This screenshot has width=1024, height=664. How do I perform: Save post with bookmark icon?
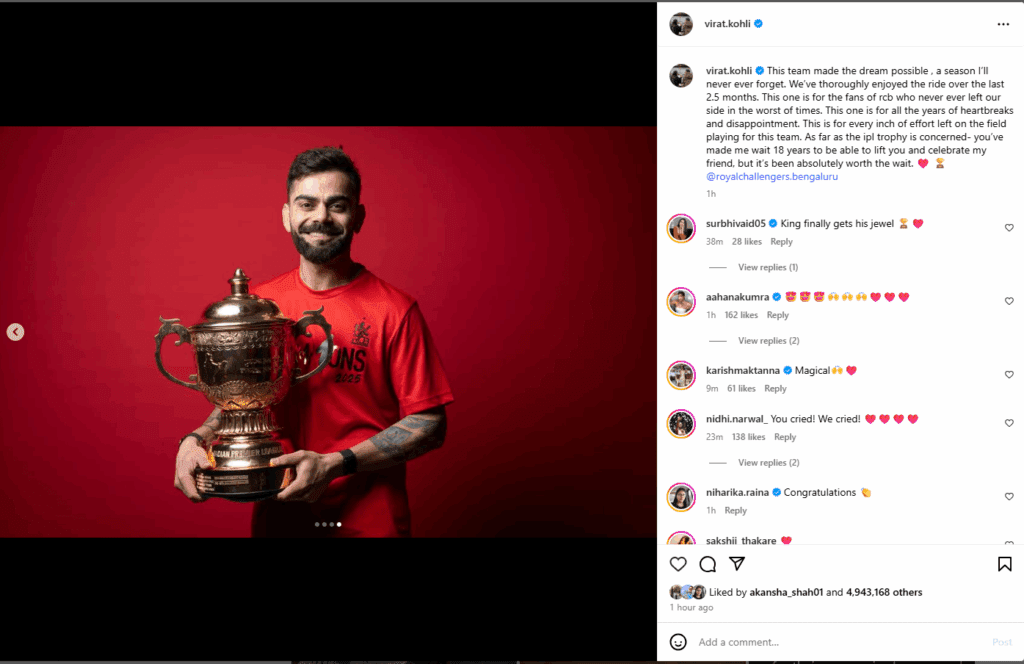(x=1004, y=564)
